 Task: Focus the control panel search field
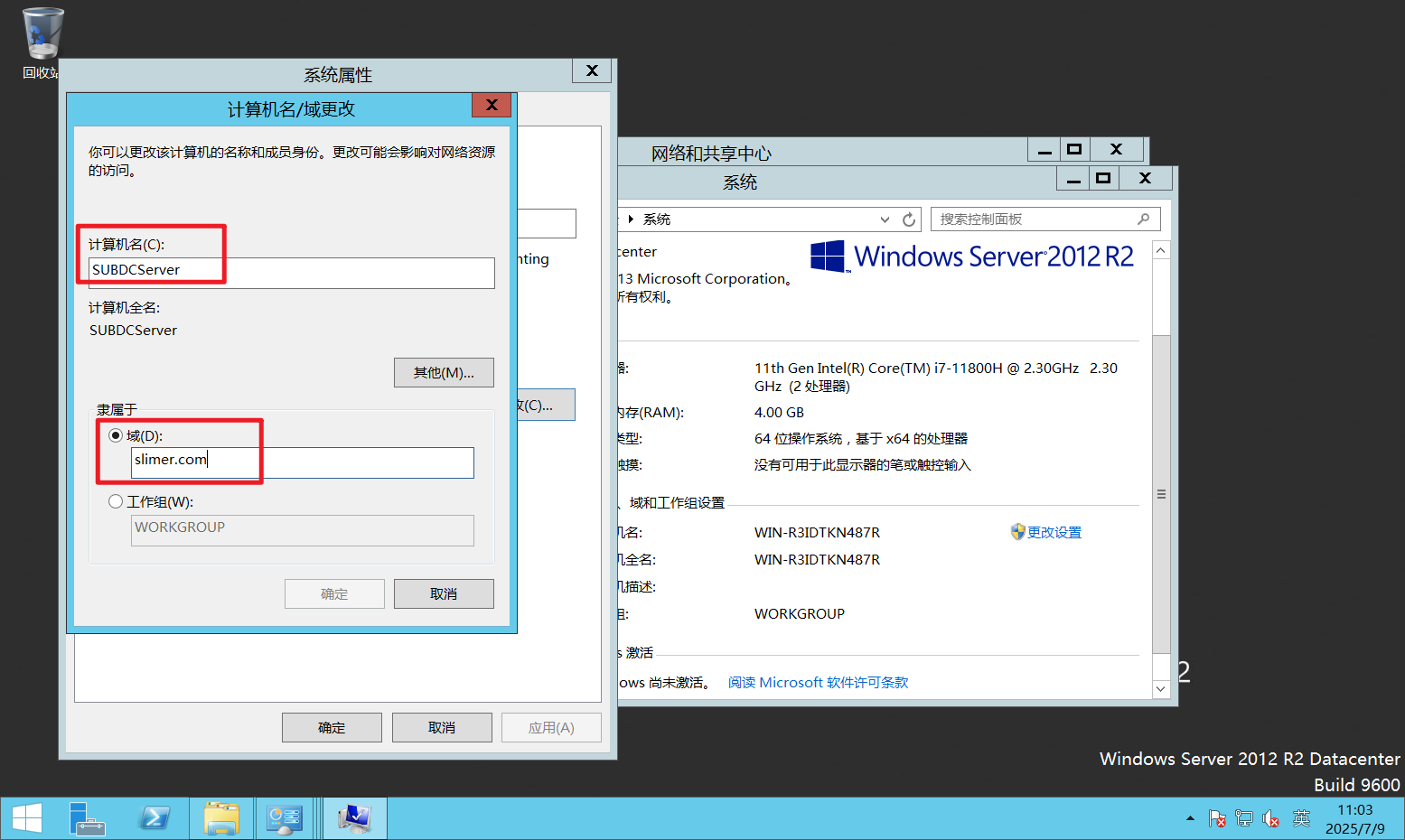pos(1045,219)
